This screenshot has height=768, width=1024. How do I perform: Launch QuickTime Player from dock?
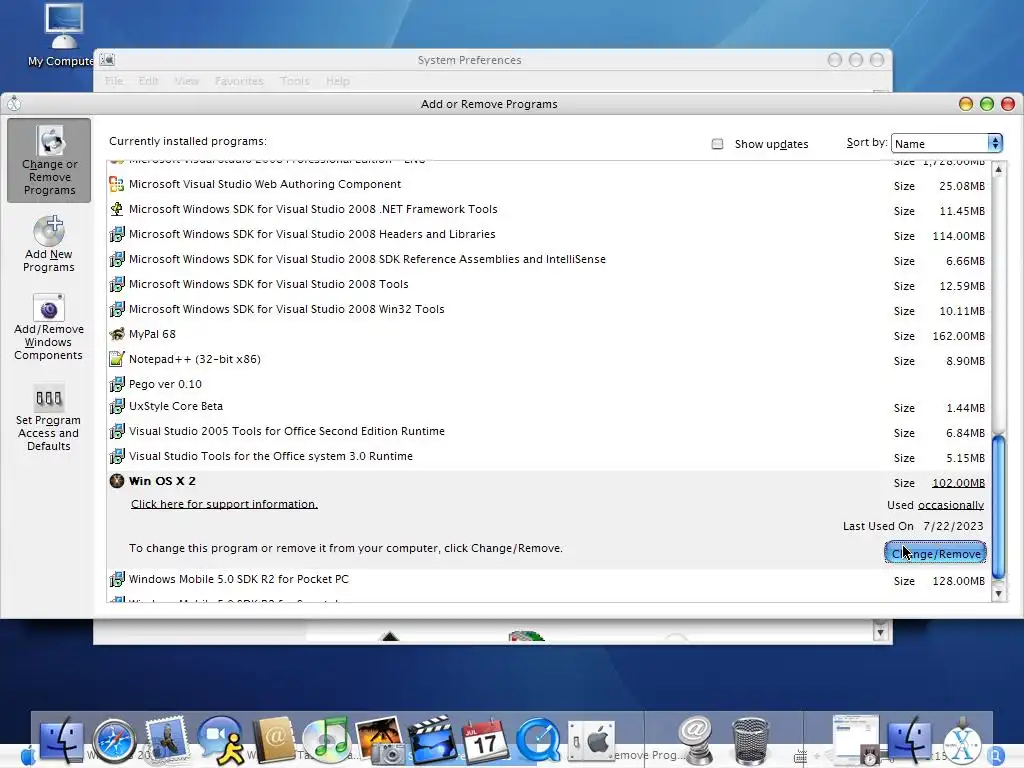pyautogui.click(x=538, y=741)
